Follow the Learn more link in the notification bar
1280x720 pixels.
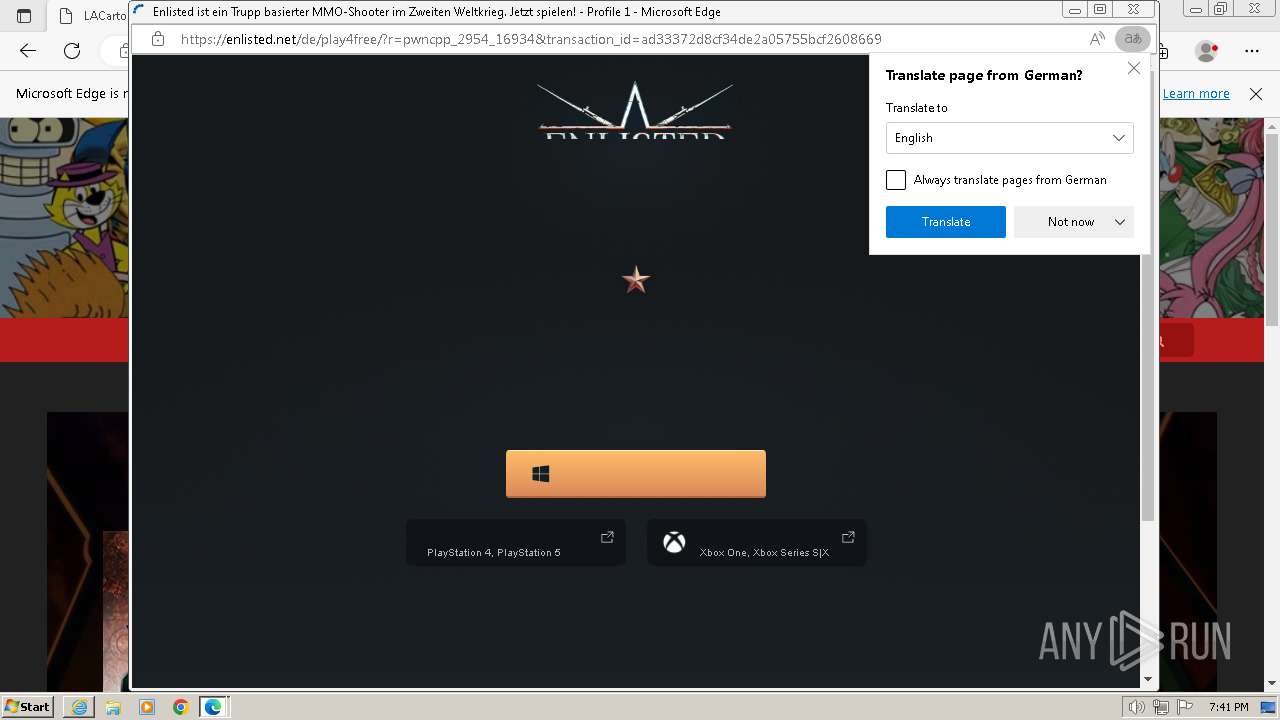[x=1196, y=93]
